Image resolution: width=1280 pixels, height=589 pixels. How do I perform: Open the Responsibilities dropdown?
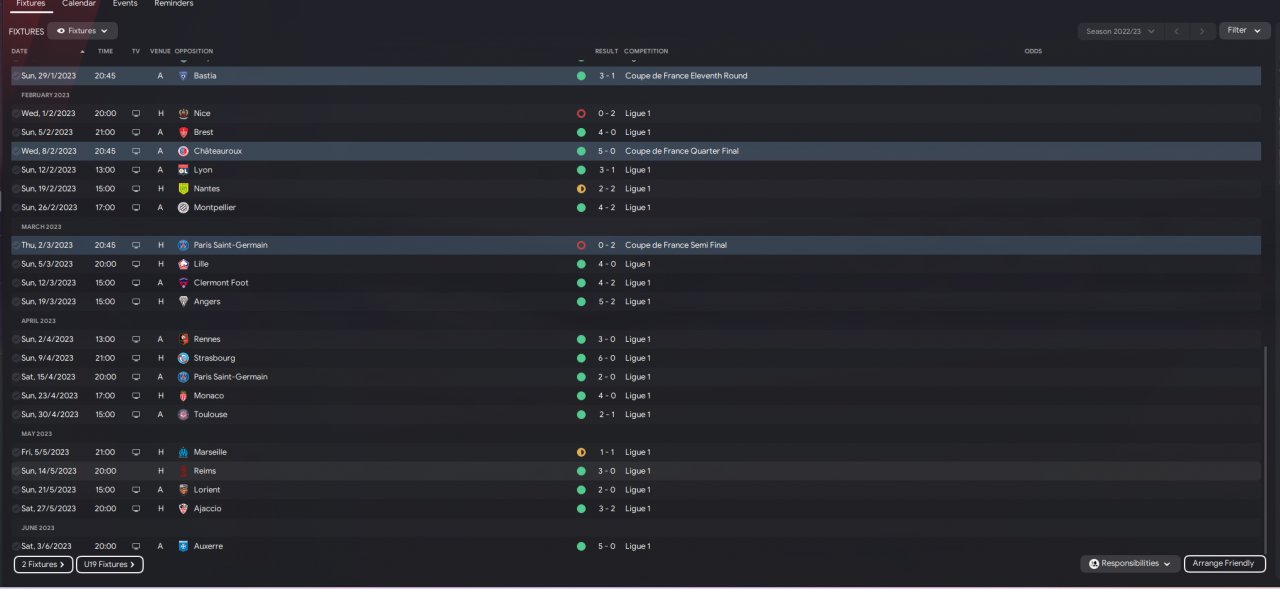1130,564
